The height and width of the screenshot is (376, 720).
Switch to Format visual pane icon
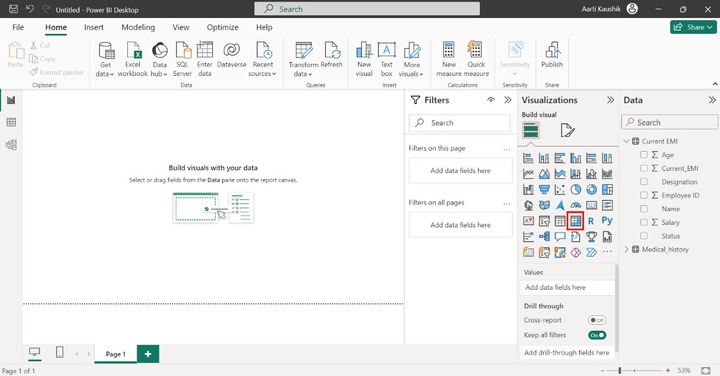[x=567, y=130]
